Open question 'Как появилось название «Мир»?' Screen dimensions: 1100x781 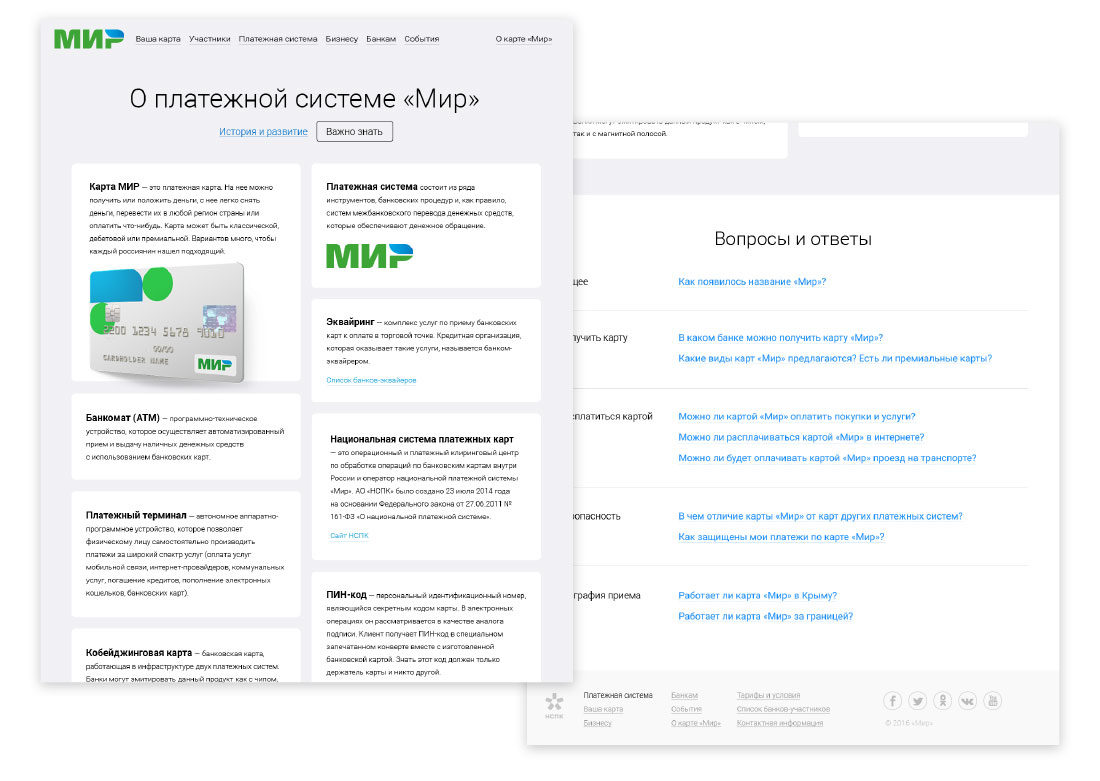tap(752, 282)
